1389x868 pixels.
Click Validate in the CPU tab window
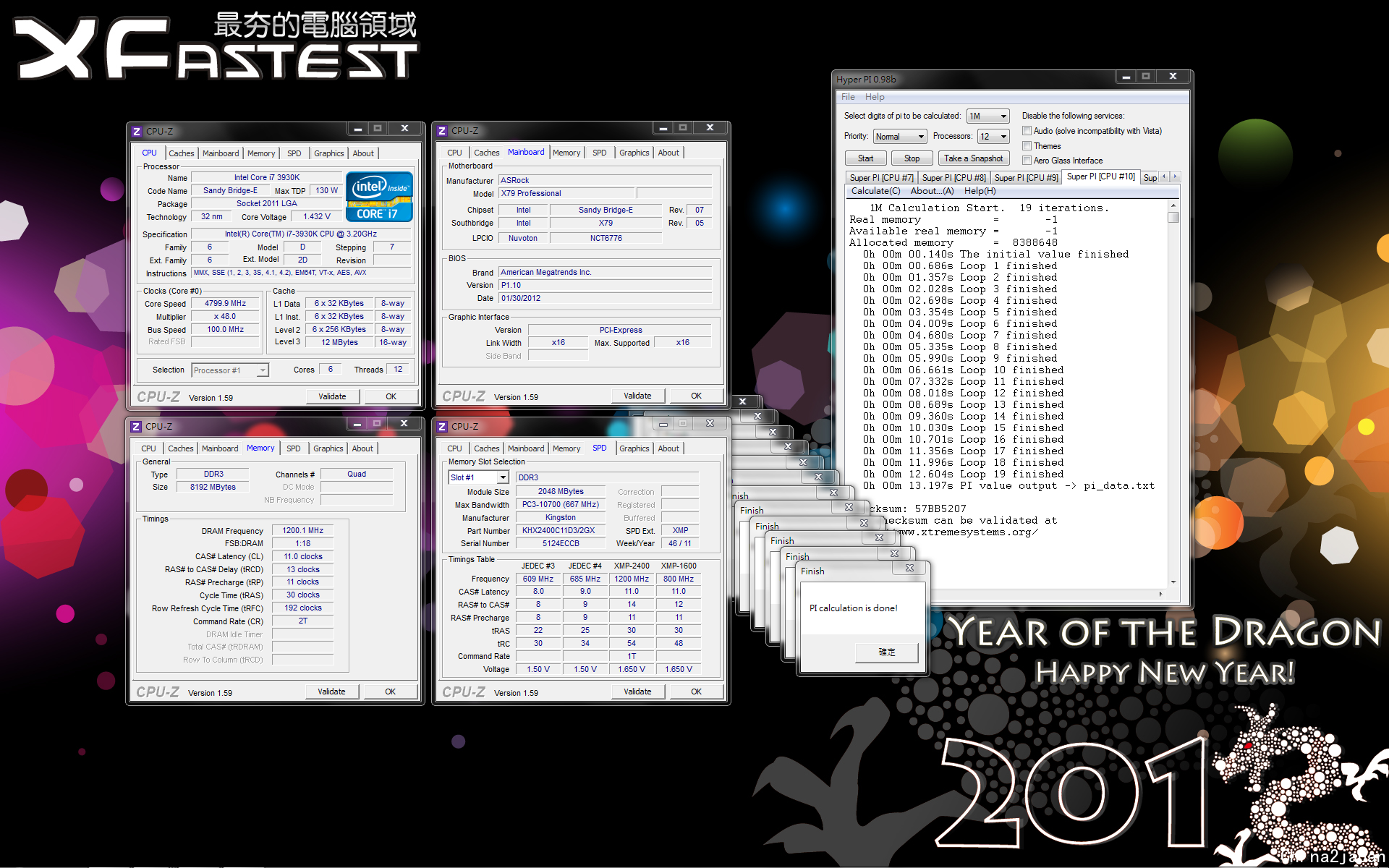[x=332, y=396]
